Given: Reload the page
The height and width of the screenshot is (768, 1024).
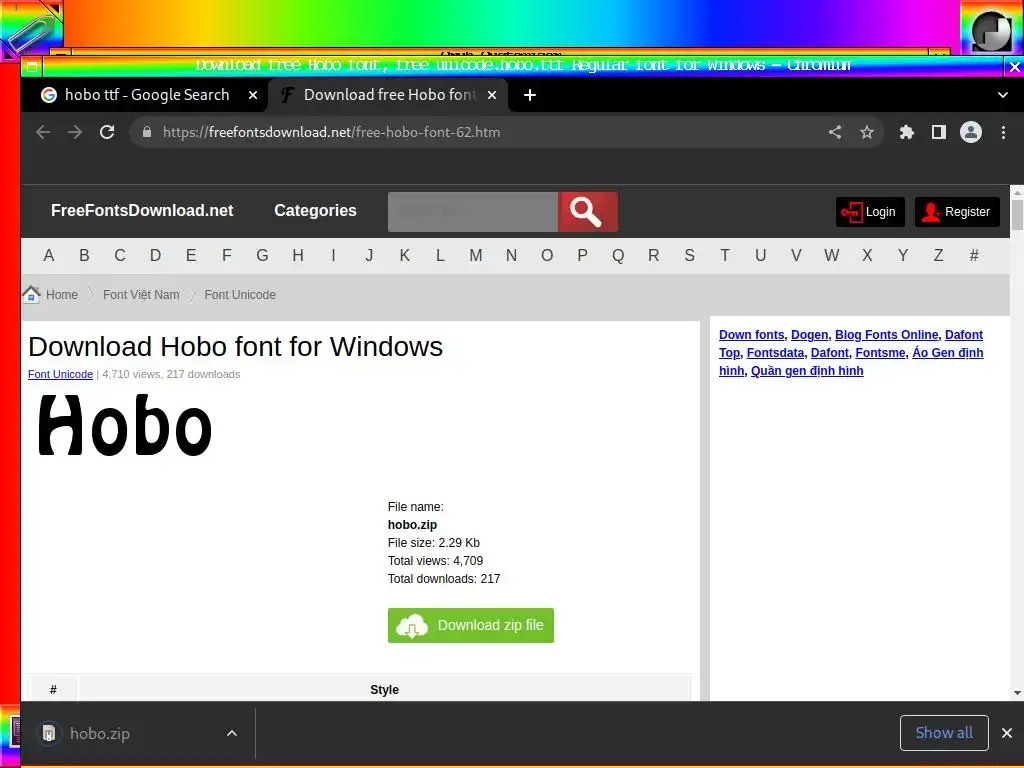Looking at the screenshot, I should point(107,133).
